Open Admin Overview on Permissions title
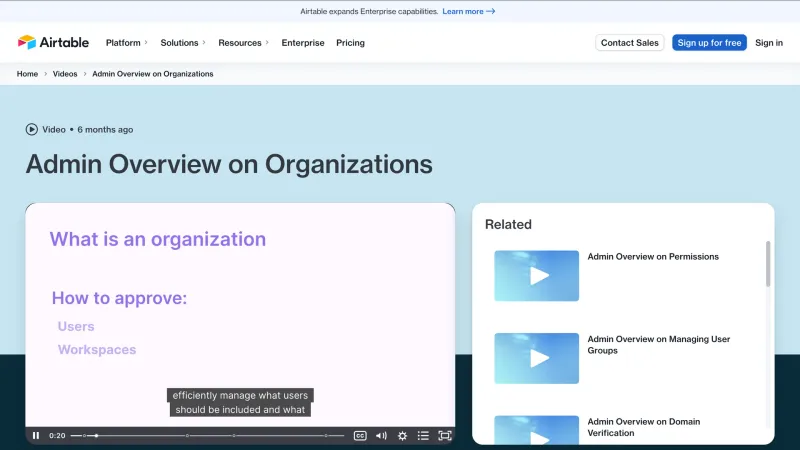 tap(653, 257)
